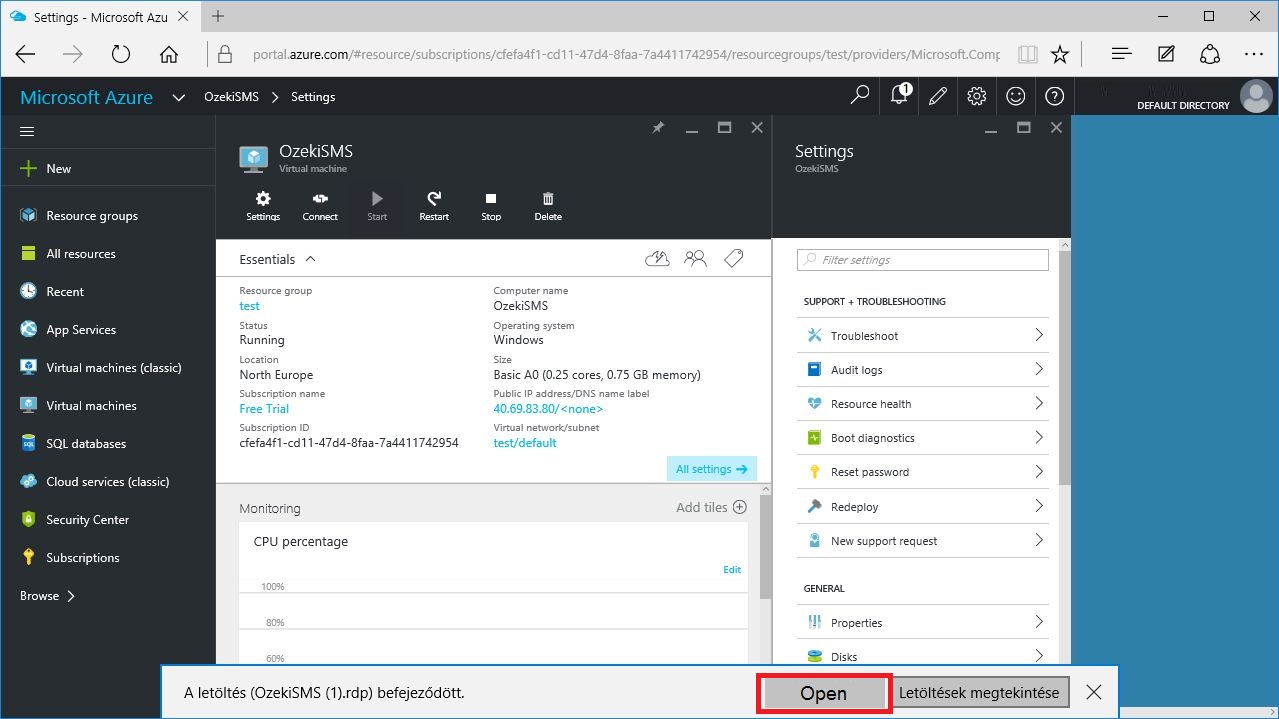Click the Connect toolbar icon
The width and height of the screenshot is (1279, 719).
[x=320, y=206]
